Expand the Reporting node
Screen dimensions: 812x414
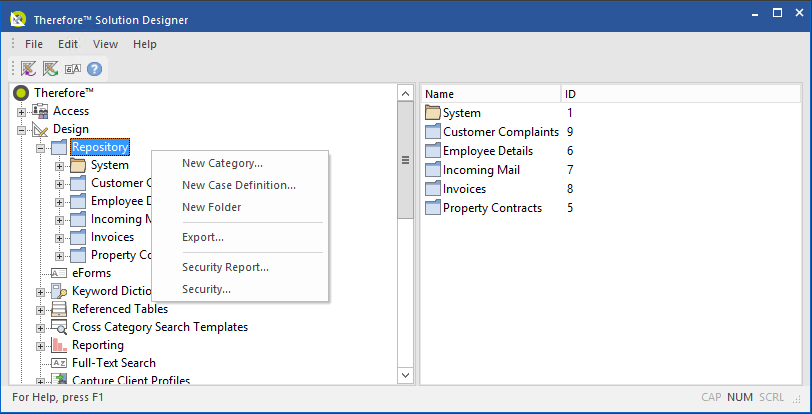click(x=40, y=346)
